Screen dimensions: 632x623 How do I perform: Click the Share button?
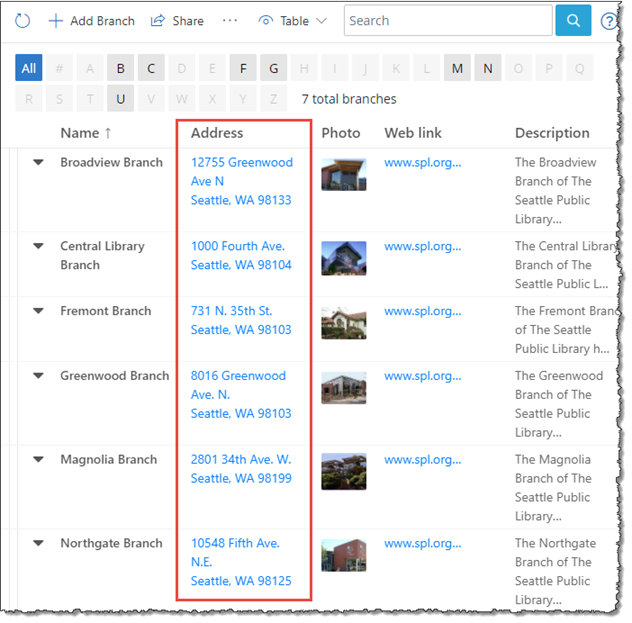177,21
